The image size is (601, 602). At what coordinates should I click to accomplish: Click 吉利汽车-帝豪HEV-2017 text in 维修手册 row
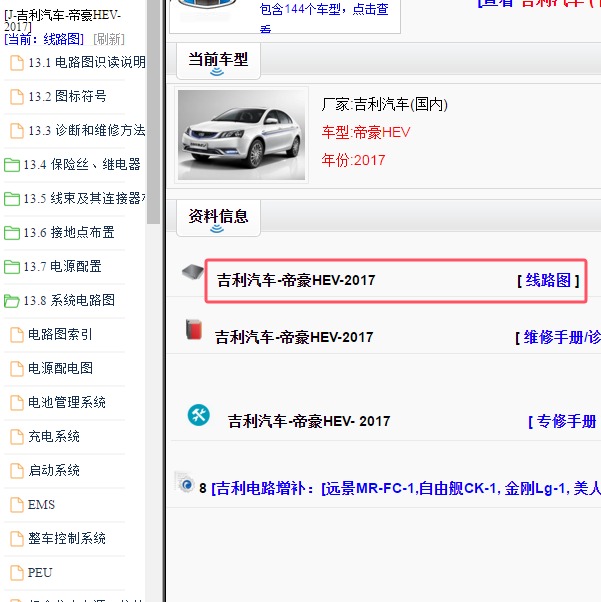[x=294, y=337]
